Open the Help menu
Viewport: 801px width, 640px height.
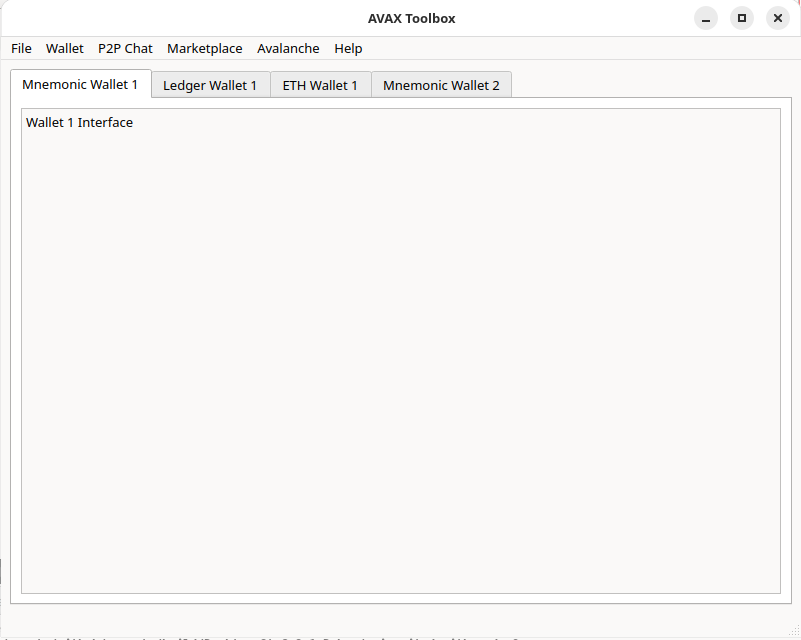pyautogui.click(x=348, y=49)
